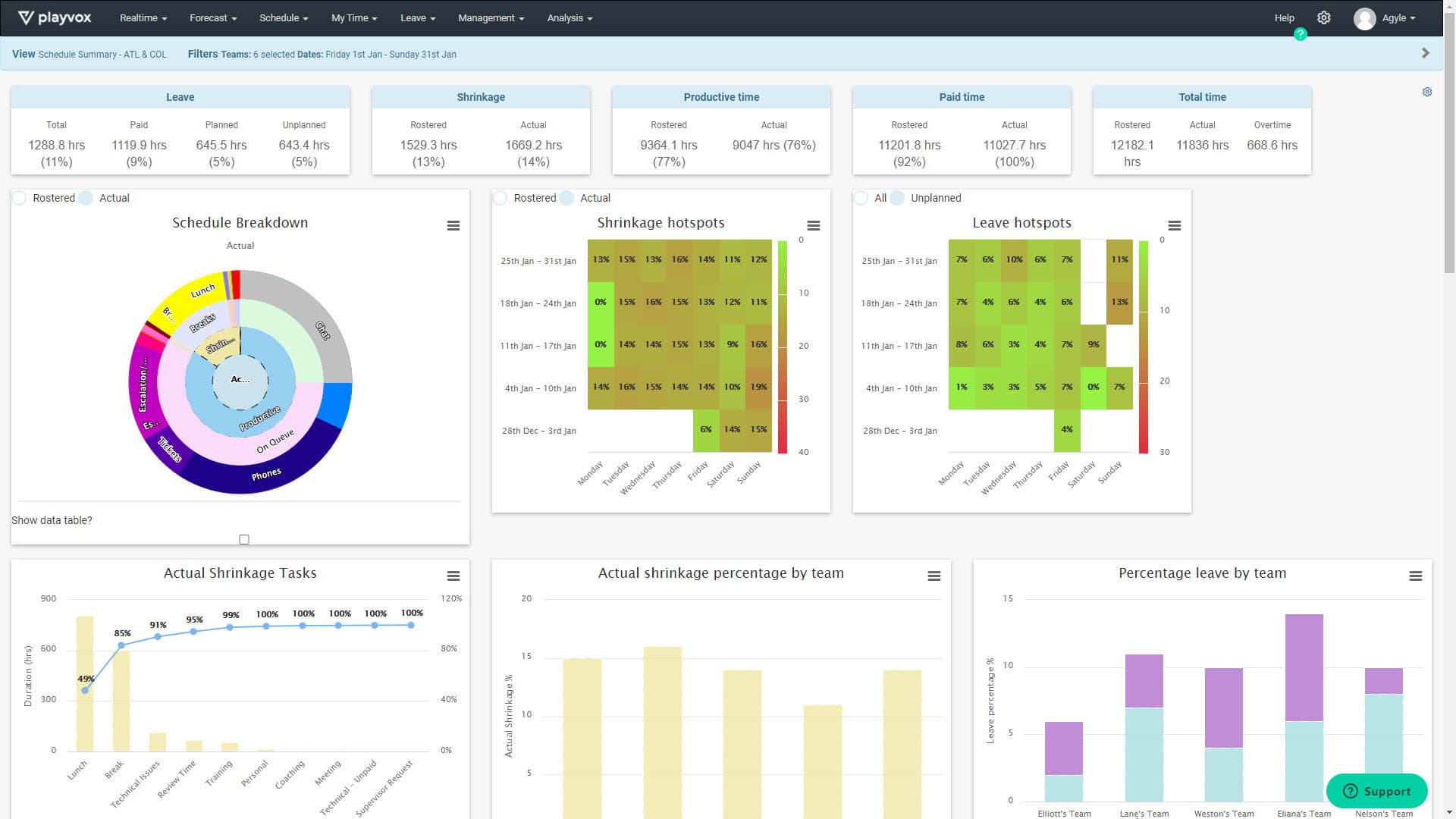1456x819 pixels.
Task: Open the Analysis menu
Action: pyautogui.click(x=570, y=18)
